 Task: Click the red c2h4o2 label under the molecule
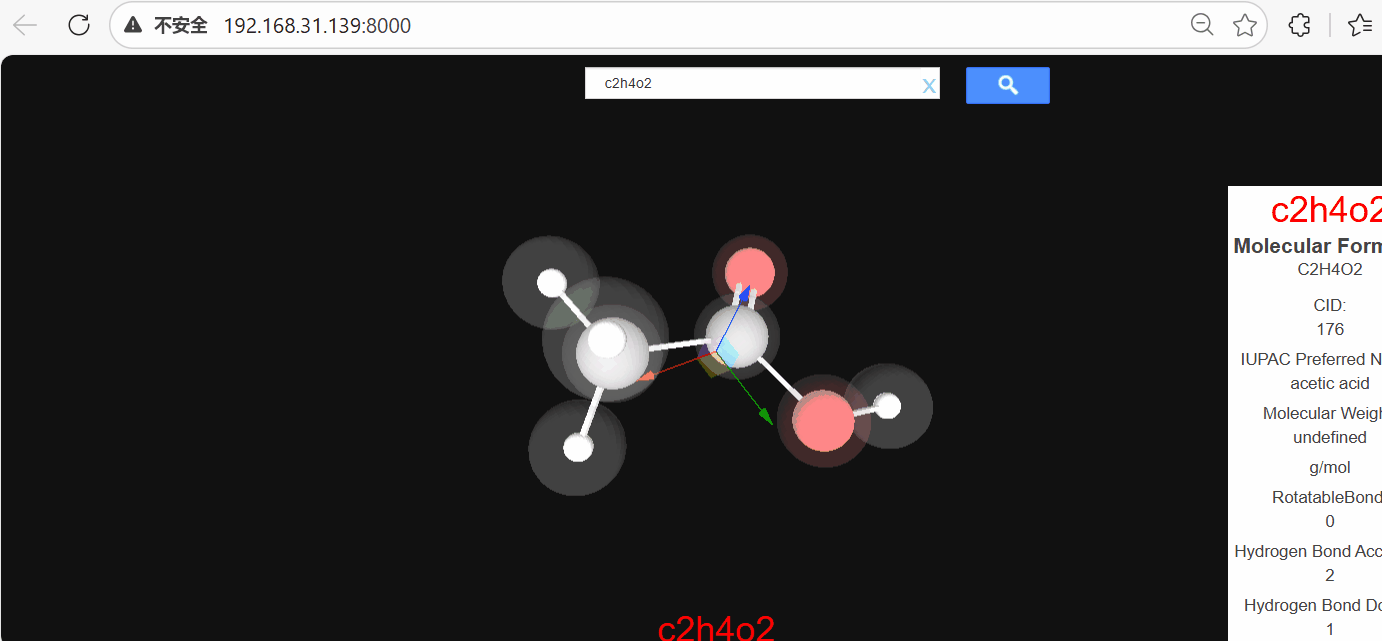point(716,627)
